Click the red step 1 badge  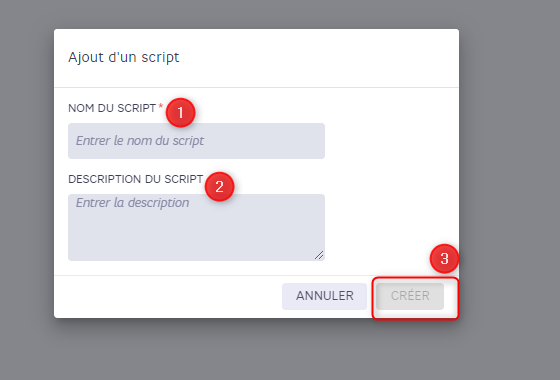pos(180,112)
